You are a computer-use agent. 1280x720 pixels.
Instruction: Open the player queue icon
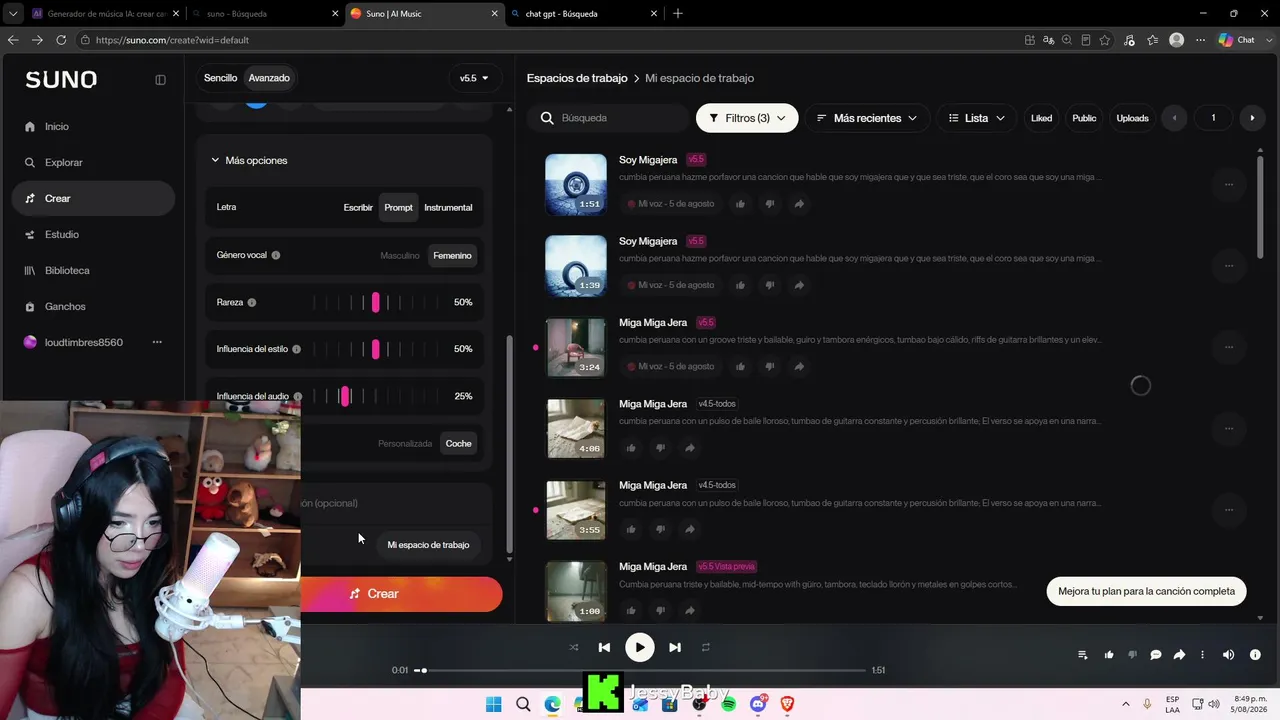click(1082, 655)
